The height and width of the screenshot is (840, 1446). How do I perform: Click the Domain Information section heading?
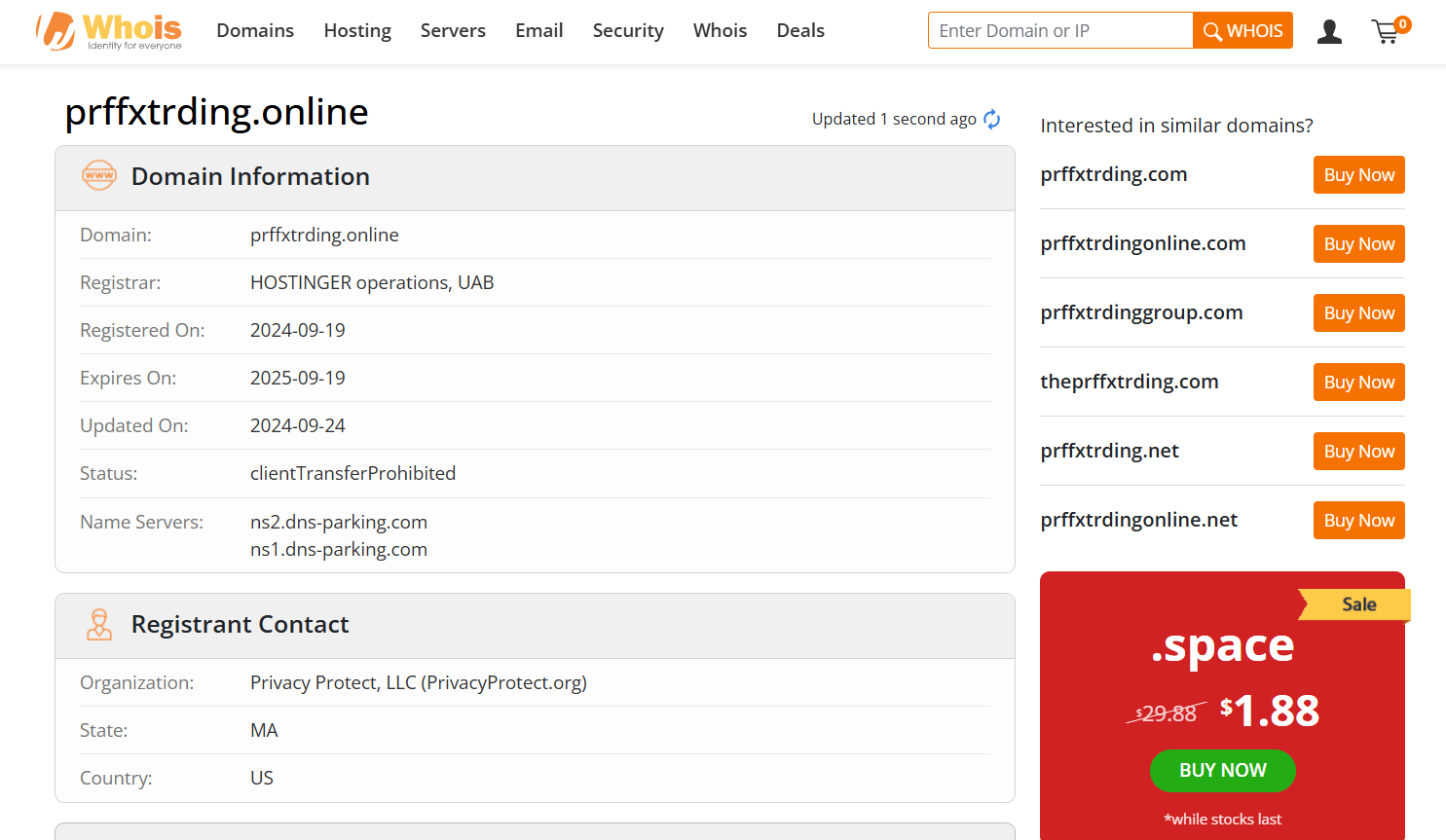250,176
